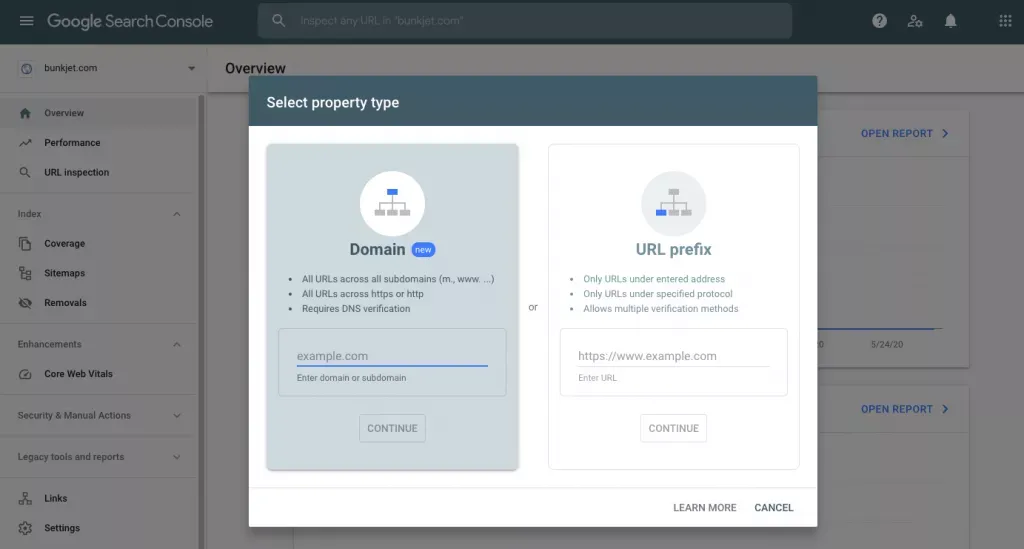Image resolution: width=1024 pixels, height=549 pixels.
Task: Open the hamburger main menu
Action: pos(26,21)
